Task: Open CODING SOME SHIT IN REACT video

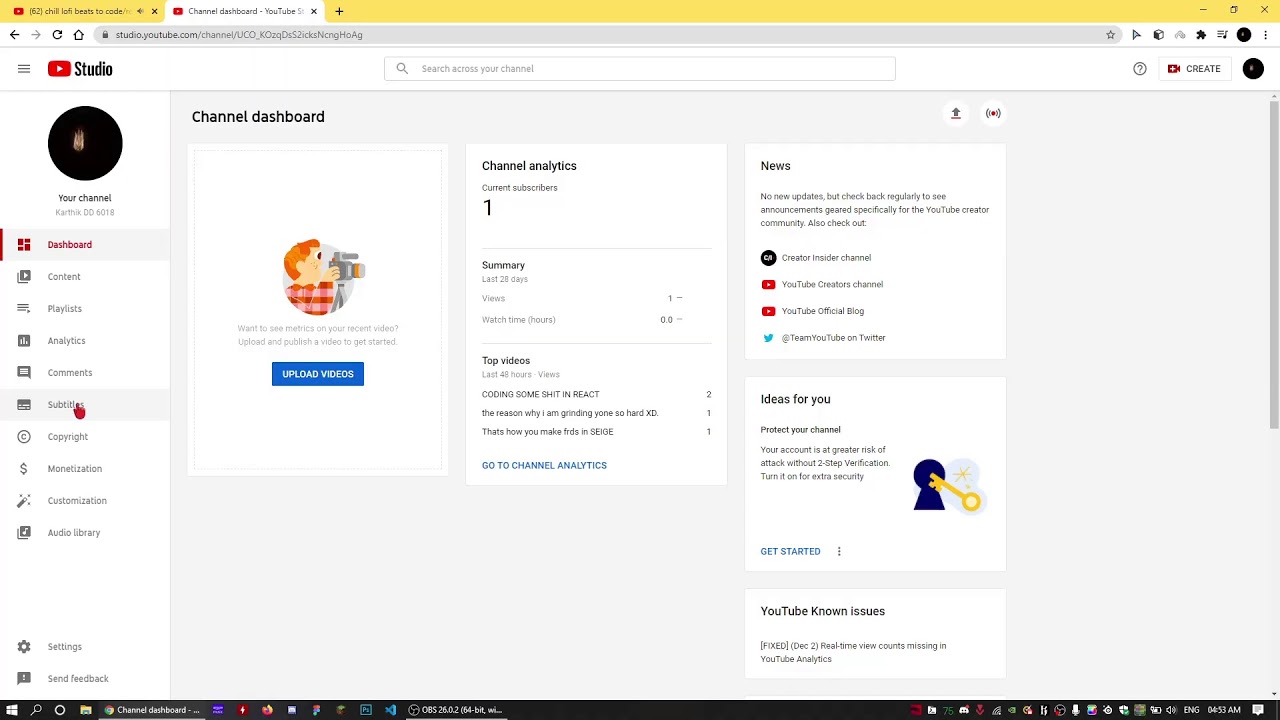Action: pyautogui.click(x=541, y=395)
